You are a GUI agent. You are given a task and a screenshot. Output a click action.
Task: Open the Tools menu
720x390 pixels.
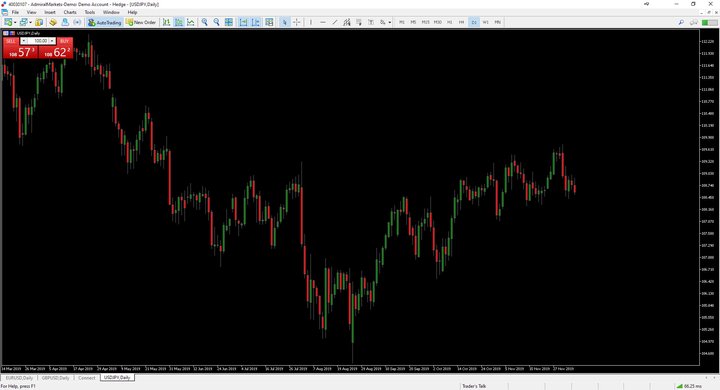(x=90, y=12)
